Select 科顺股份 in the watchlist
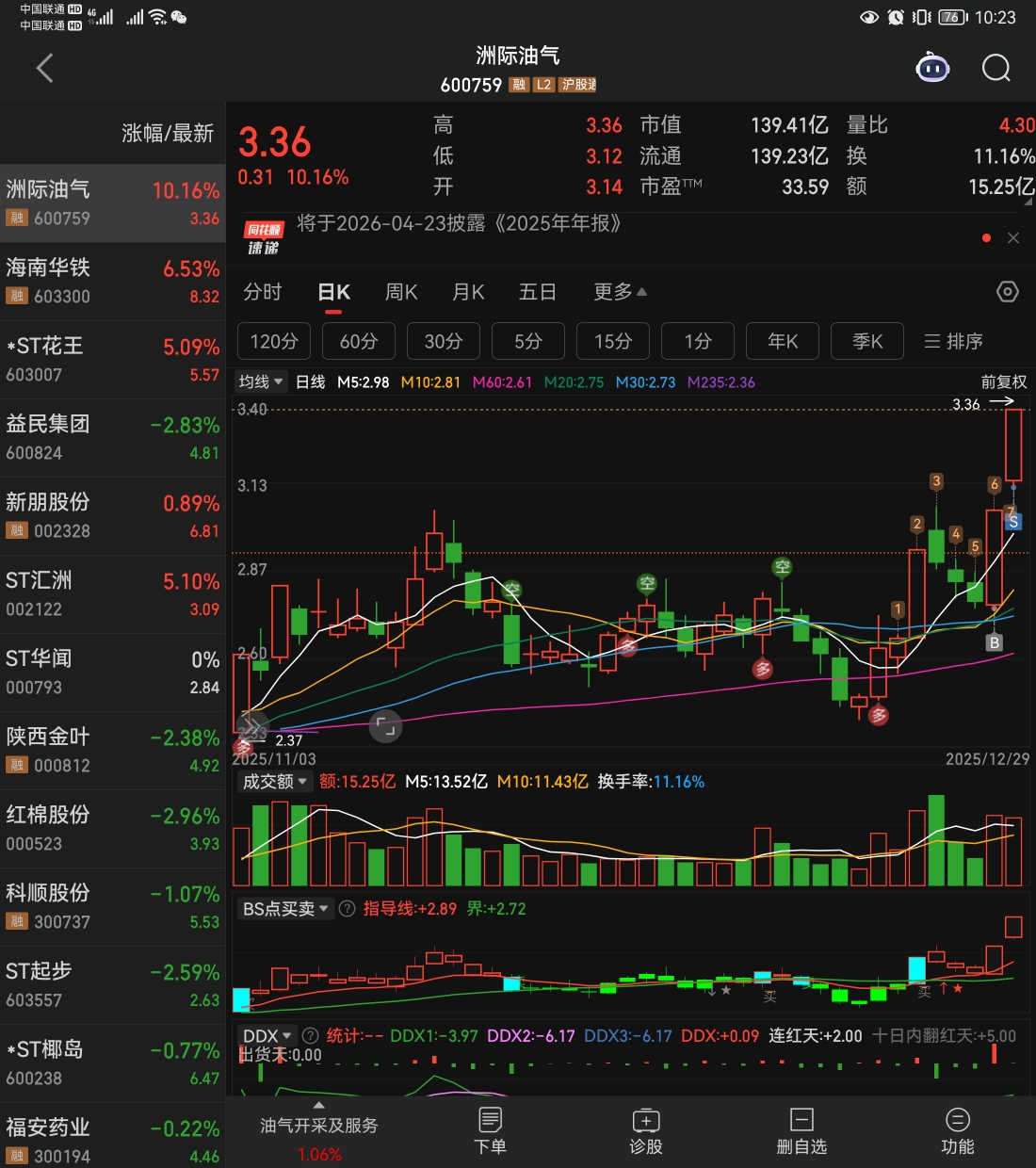1036x1168 pixels. [x=113, y=907]
